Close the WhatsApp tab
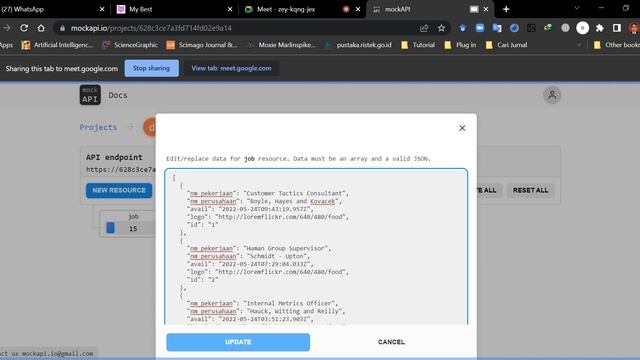Screen dimensions: 640x360 pyautogui.click(x=102, y=9)
